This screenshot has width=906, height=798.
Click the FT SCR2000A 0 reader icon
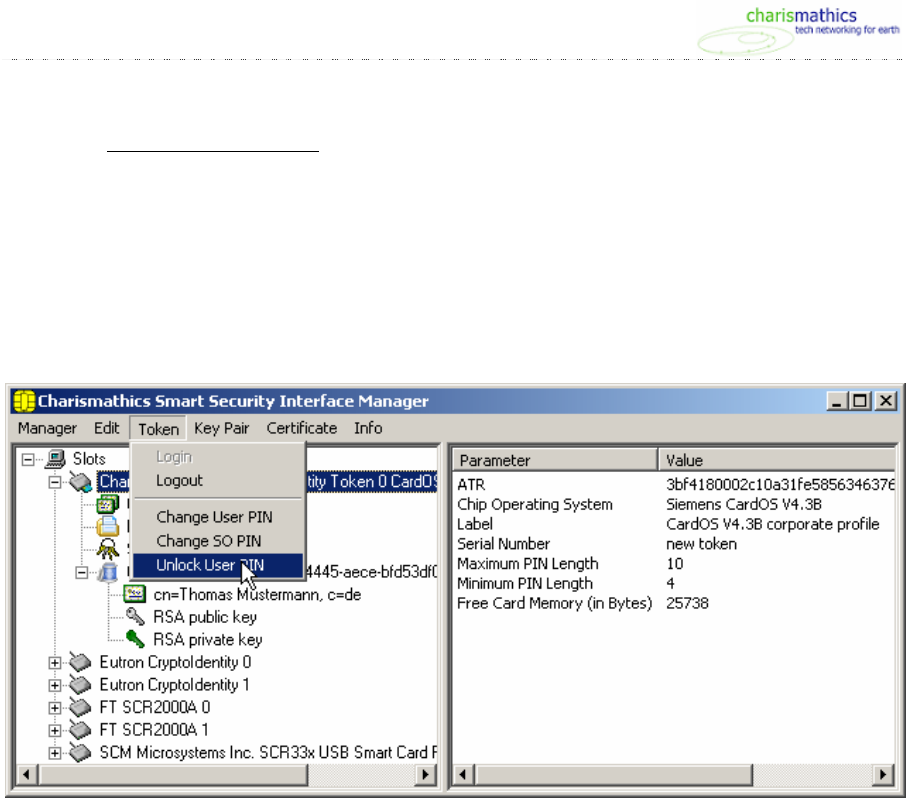click(80, 707)
